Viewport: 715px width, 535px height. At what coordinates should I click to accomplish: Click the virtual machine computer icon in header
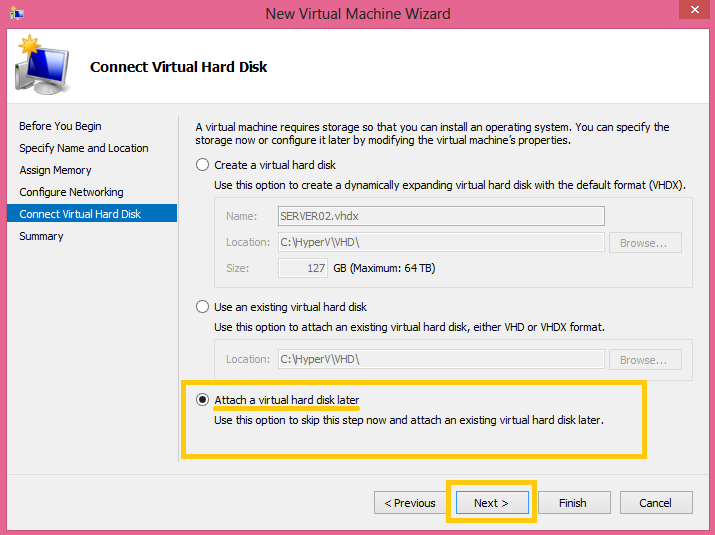(x=42, y=65)
